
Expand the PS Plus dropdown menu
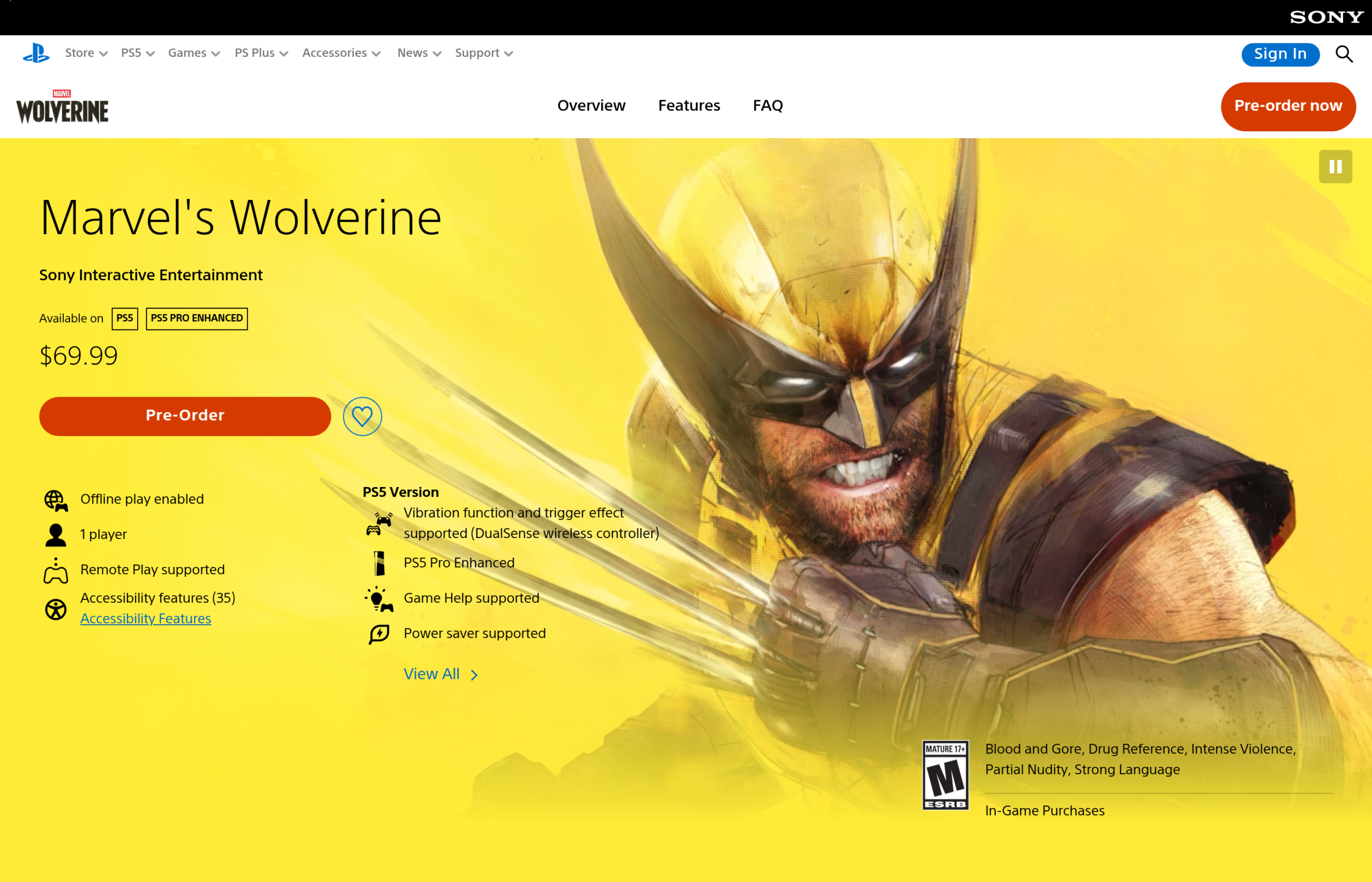(x=260, y=53)
